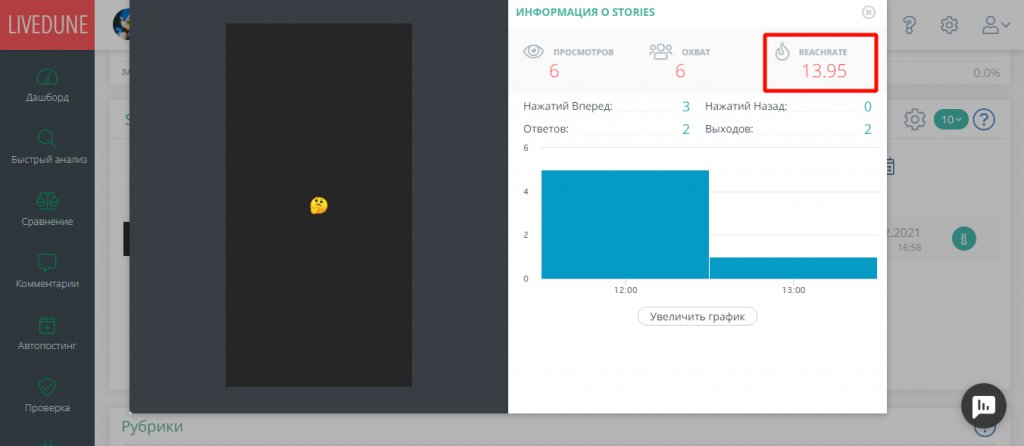Click the LIVEDUNE logo
Viewport: 1024px width, 446px height.
click(x=47, y=25)
